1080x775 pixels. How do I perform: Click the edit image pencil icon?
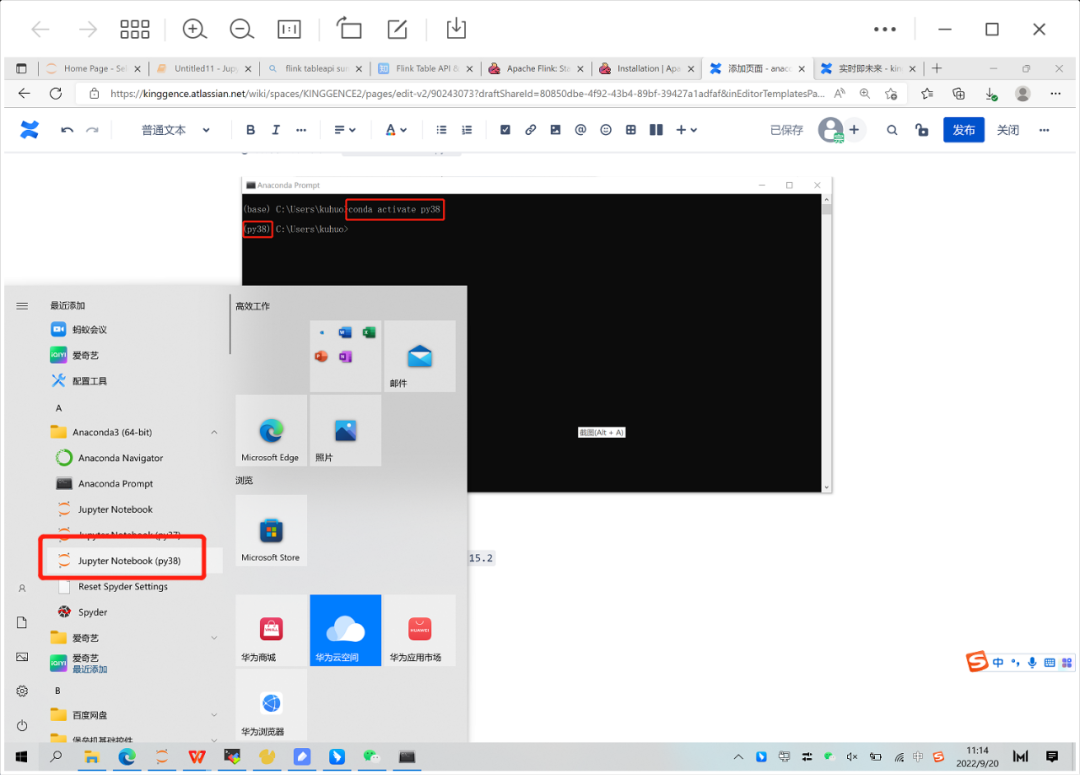pos(397,29)
